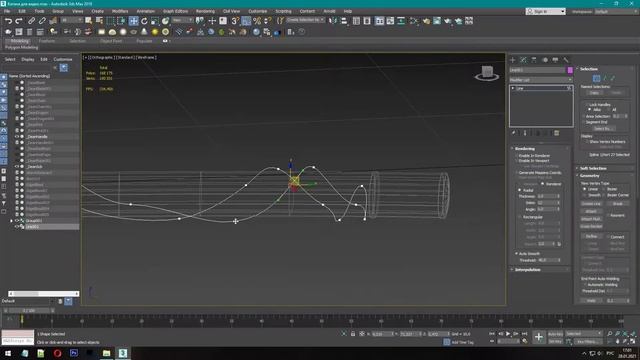Click Play Animation control
The image size is (640, 360).
(508, 334)
